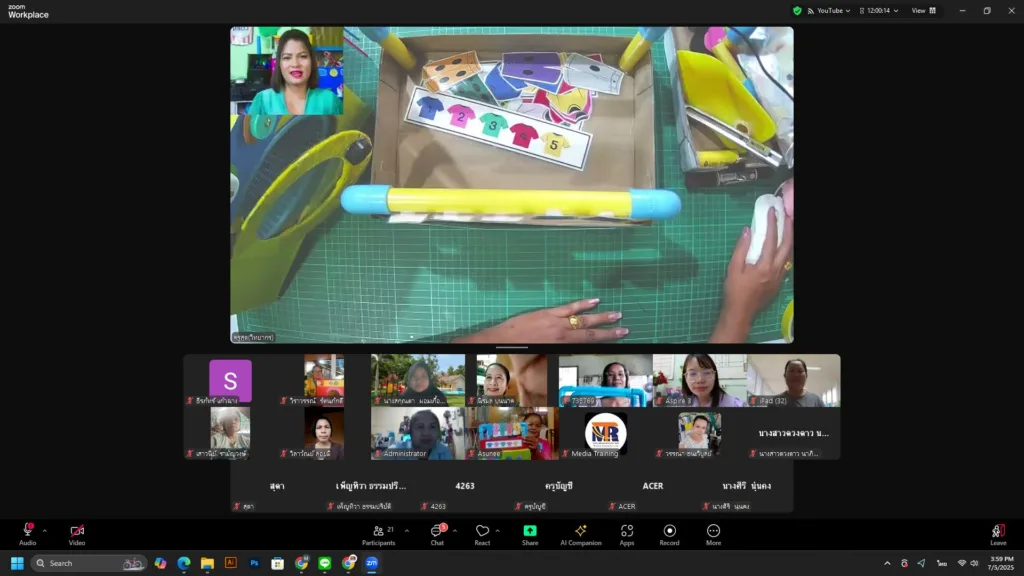Screen dimensions: 1024x576
Task: Click the React heart icon
Action: [482, 533]
